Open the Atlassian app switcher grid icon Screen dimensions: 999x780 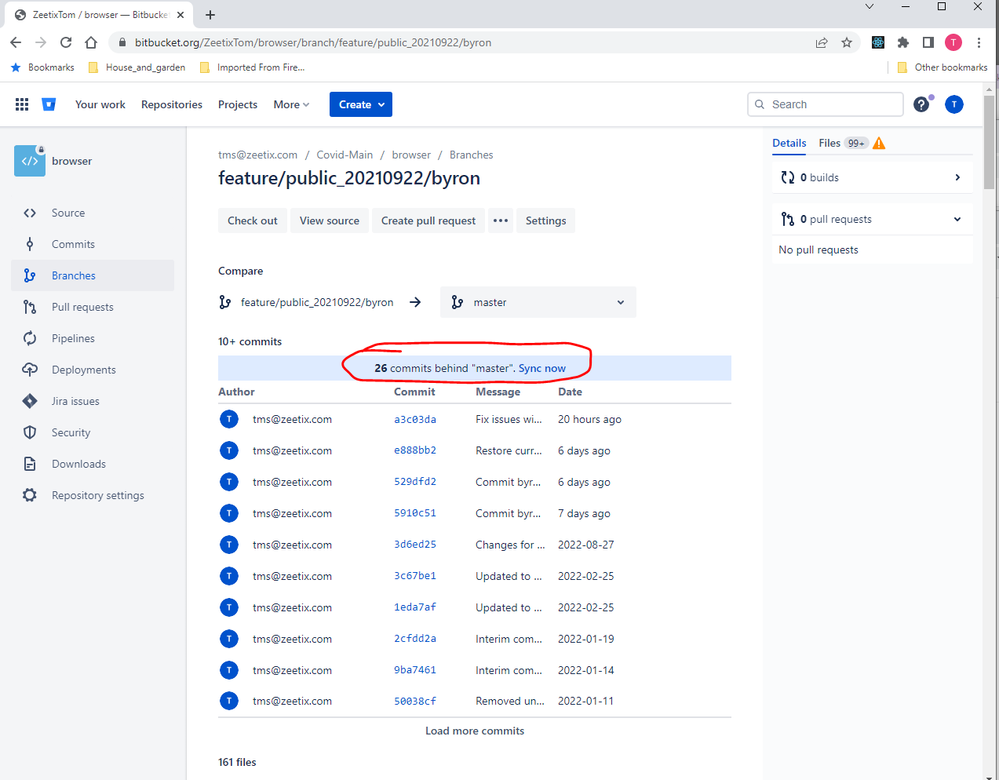[x=22, y=105]
